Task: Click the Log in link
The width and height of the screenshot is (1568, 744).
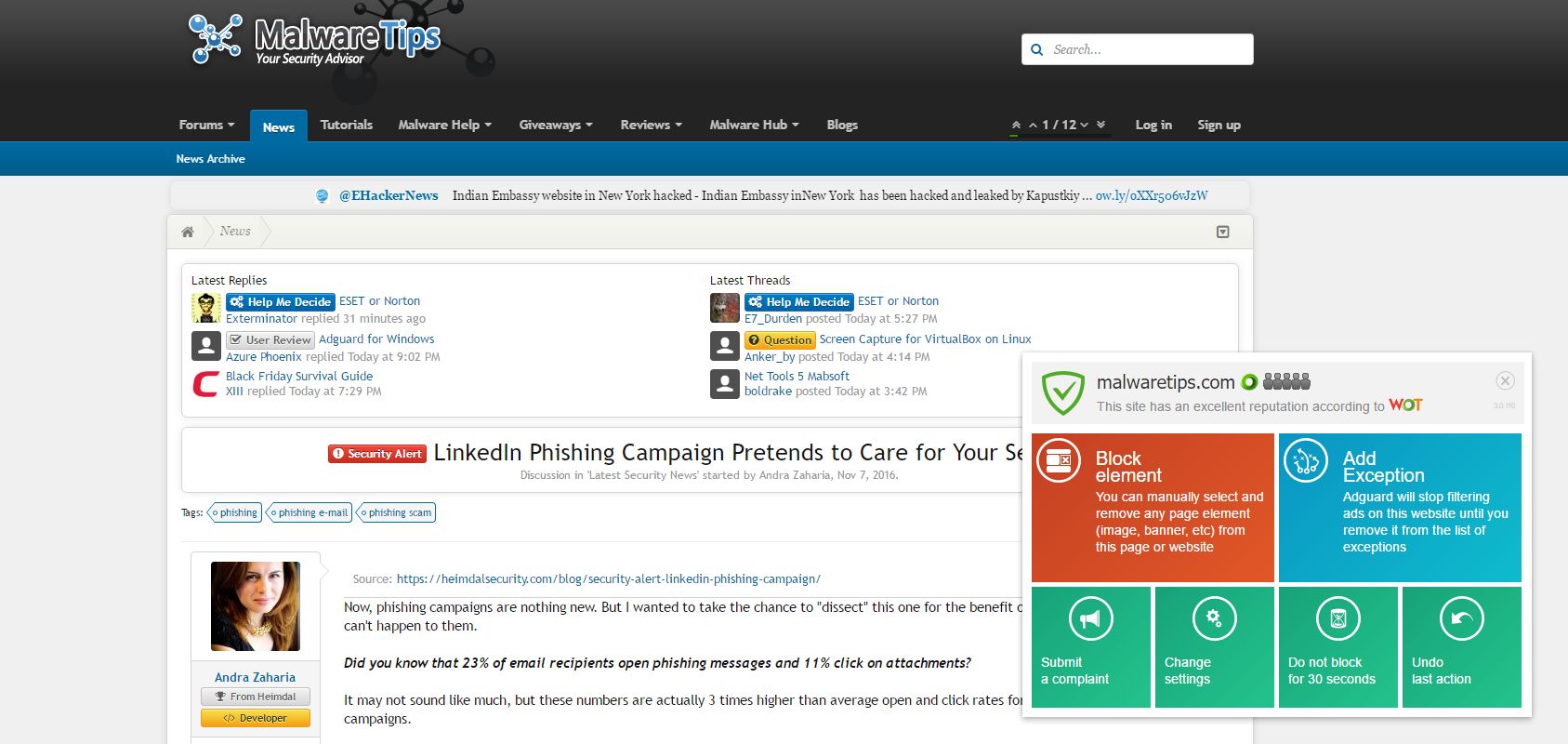Action: click(1153, 125)
